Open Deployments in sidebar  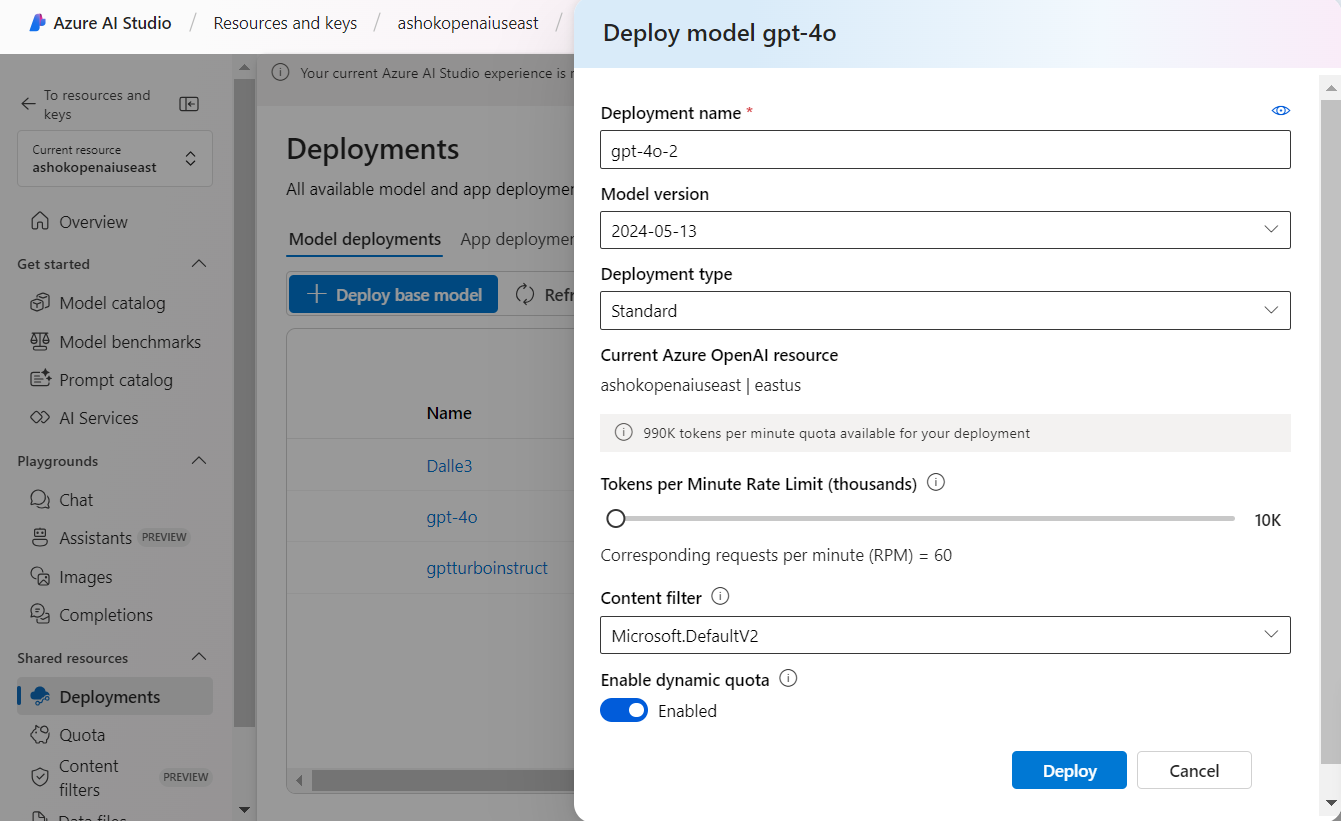tap(115, 696)
